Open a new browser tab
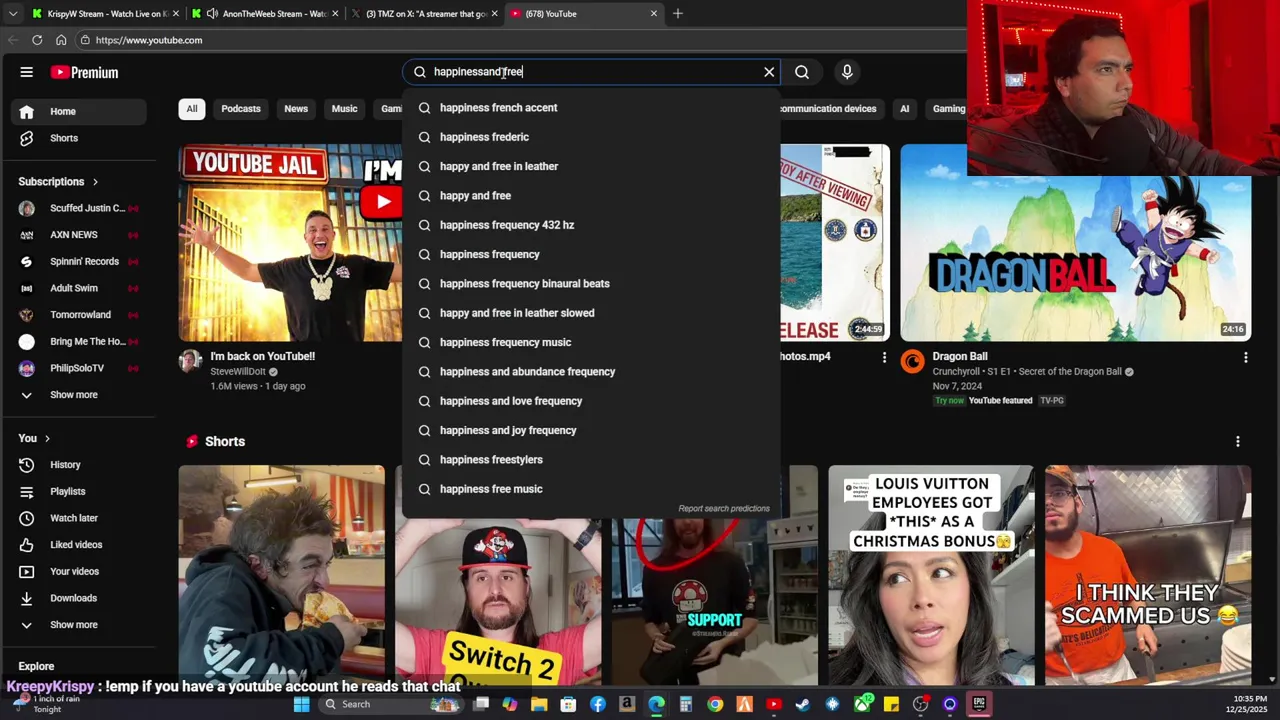Viewport: 1280px width, 720px height. [x=677, y=14]
